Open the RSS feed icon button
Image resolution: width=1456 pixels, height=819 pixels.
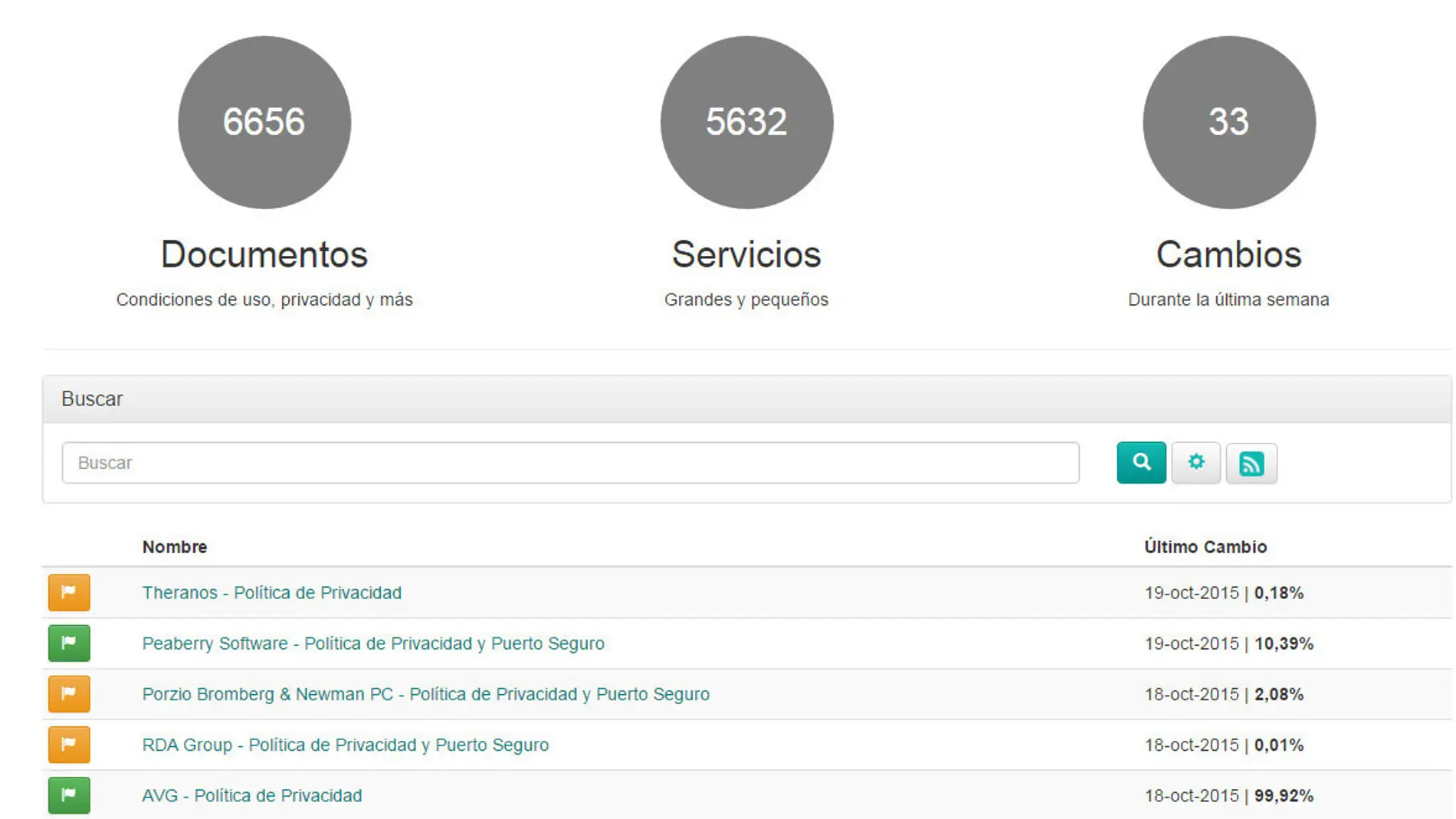click(x=1251, y=463)
